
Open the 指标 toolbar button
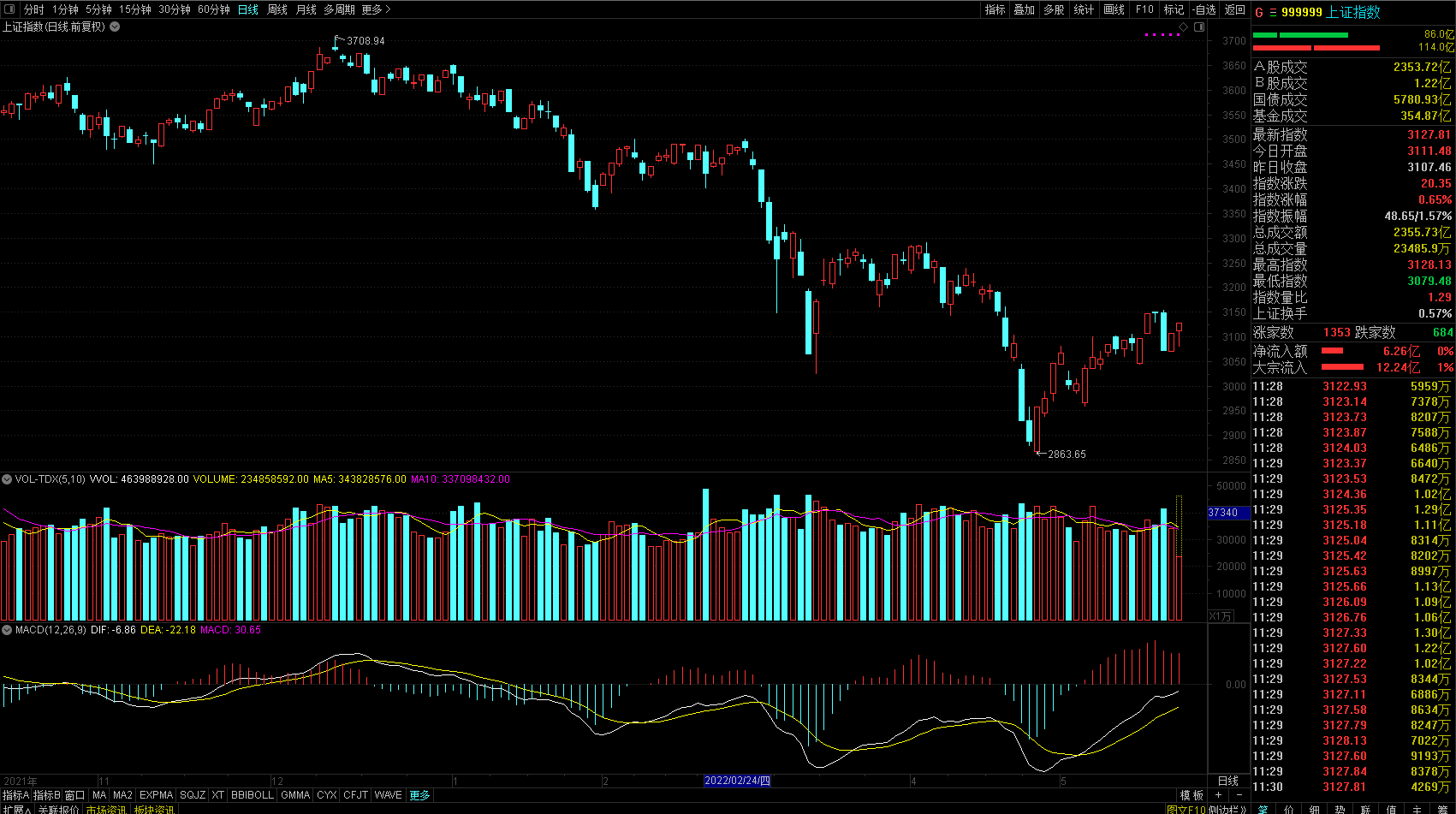pyautogui.click(x=995, y=9)
